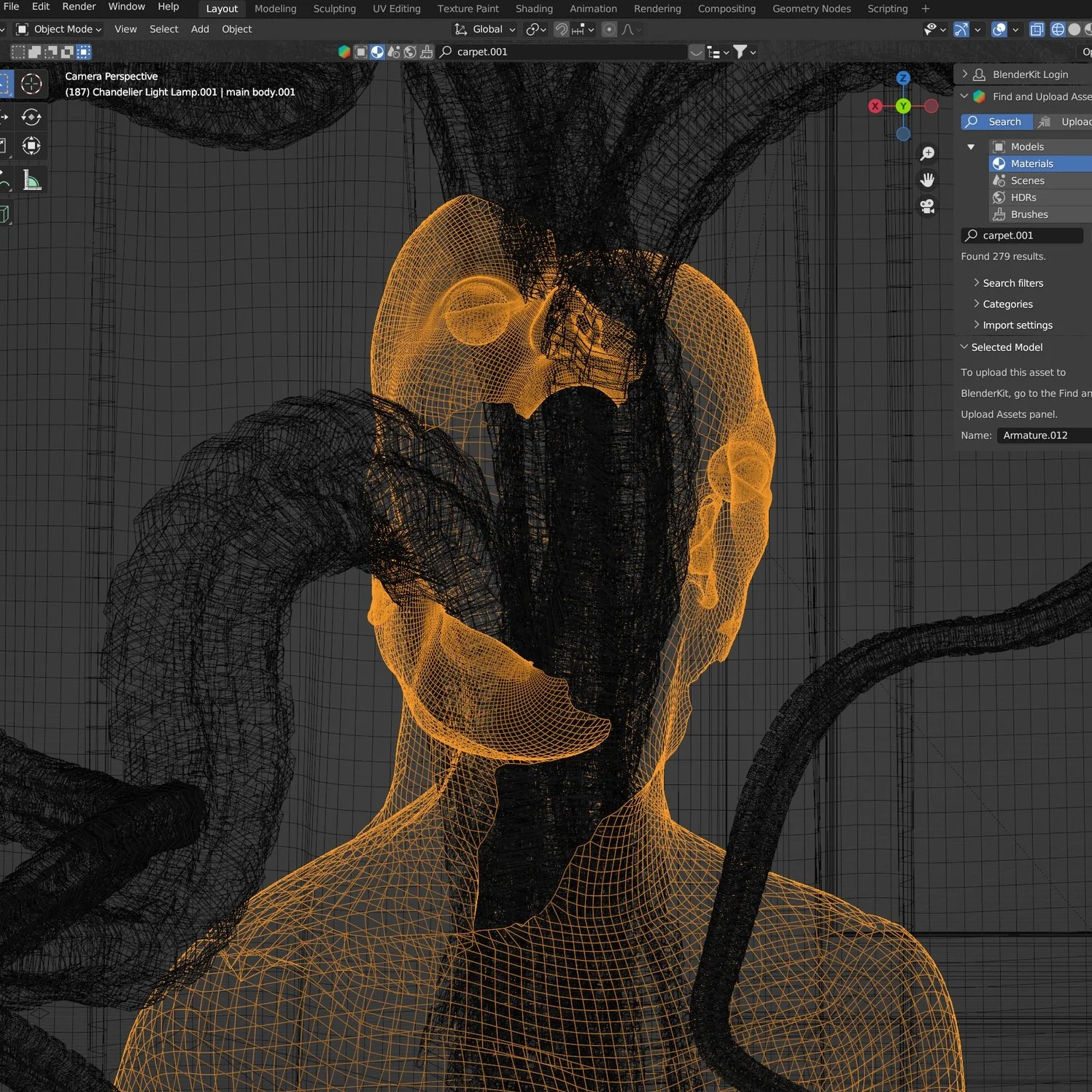Add a new workspace with plus
Viewport: 1092px width, 1092px height.
click(926, 9)
